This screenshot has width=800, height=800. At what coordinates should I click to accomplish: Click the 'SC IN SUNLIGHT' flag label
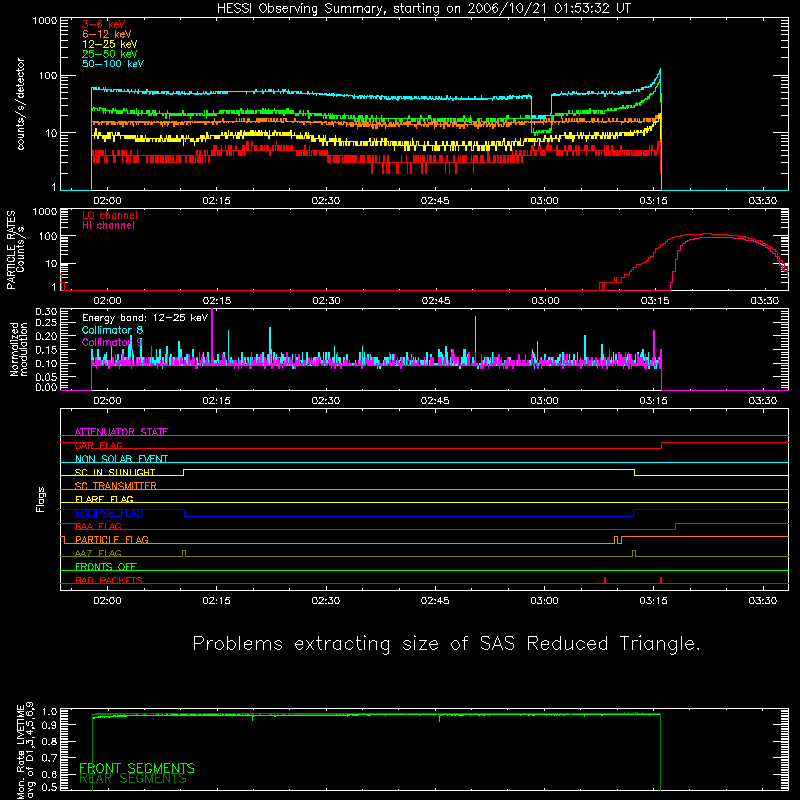point(115,472)
